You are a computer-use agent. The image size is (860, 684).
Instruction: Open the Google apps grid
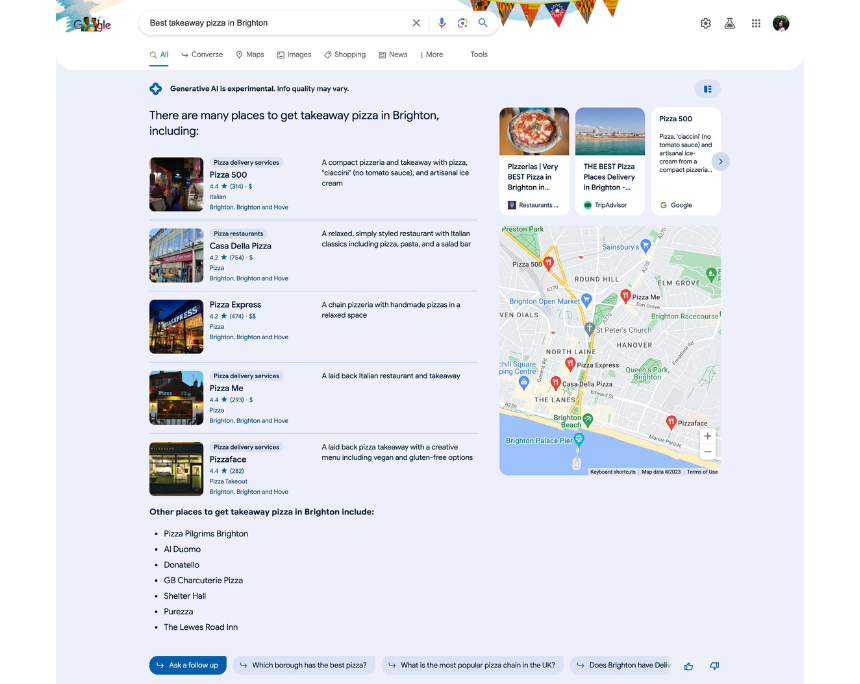click(755, 23)
